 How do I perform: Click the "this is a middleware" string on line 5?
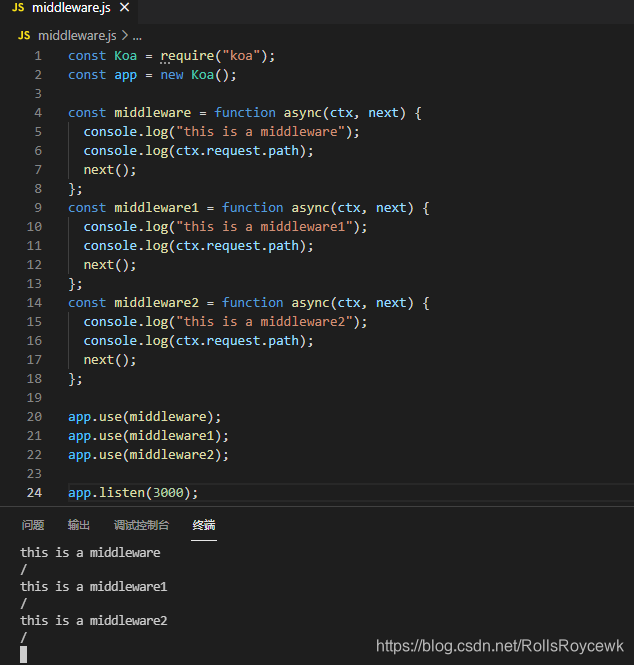click(260, 132)
